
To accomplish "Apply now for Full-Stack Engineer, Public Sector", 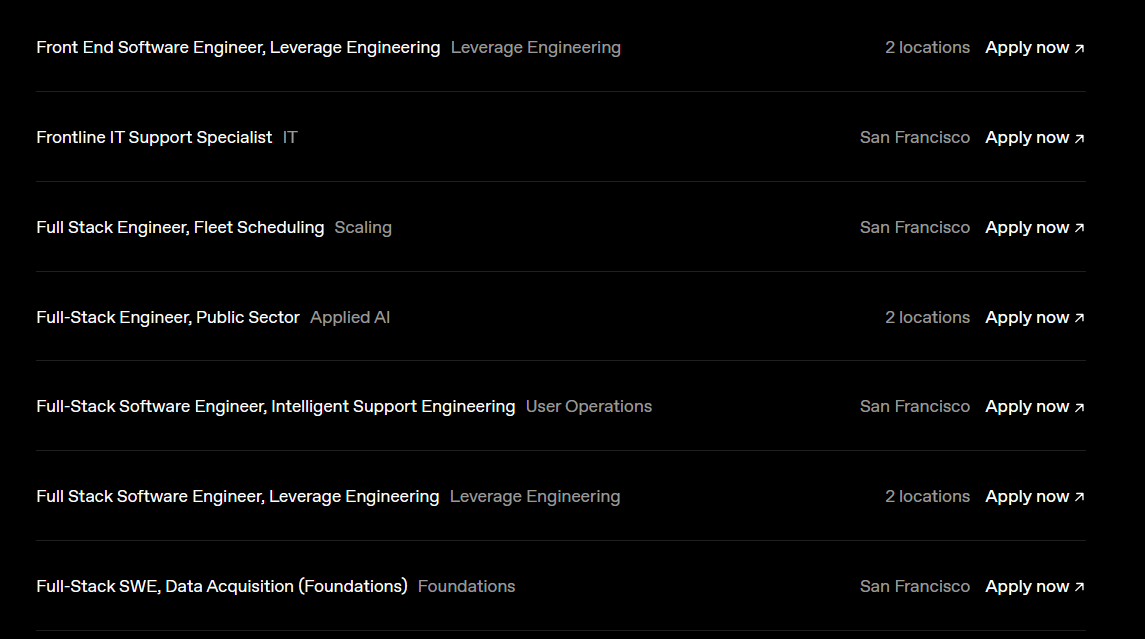I will tap(1035, 317).
